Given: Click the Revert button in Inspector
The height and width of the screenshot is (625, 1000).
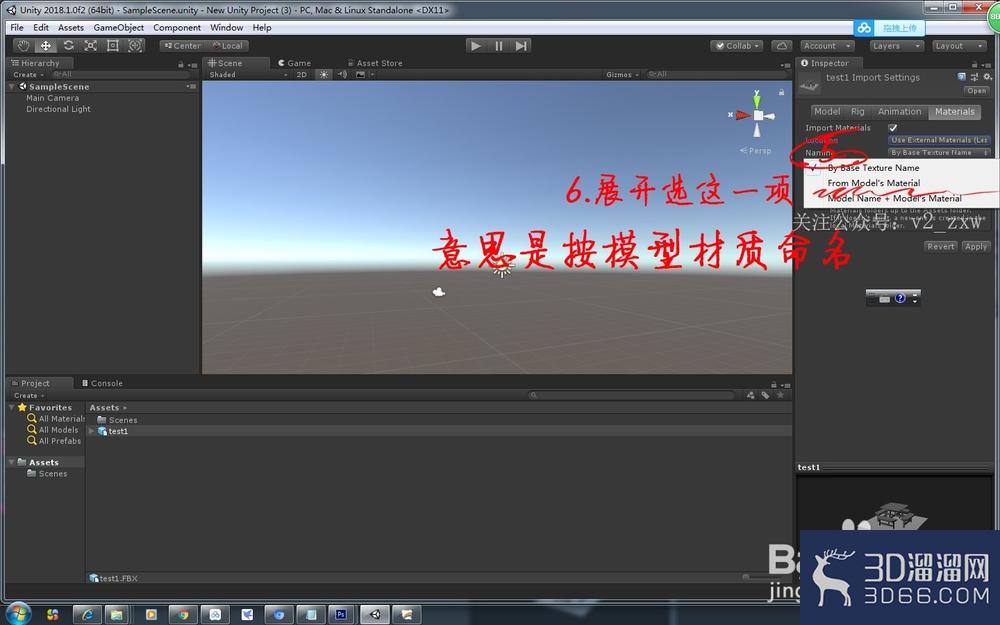Looking at the screenshot, I should coord(941,246).
